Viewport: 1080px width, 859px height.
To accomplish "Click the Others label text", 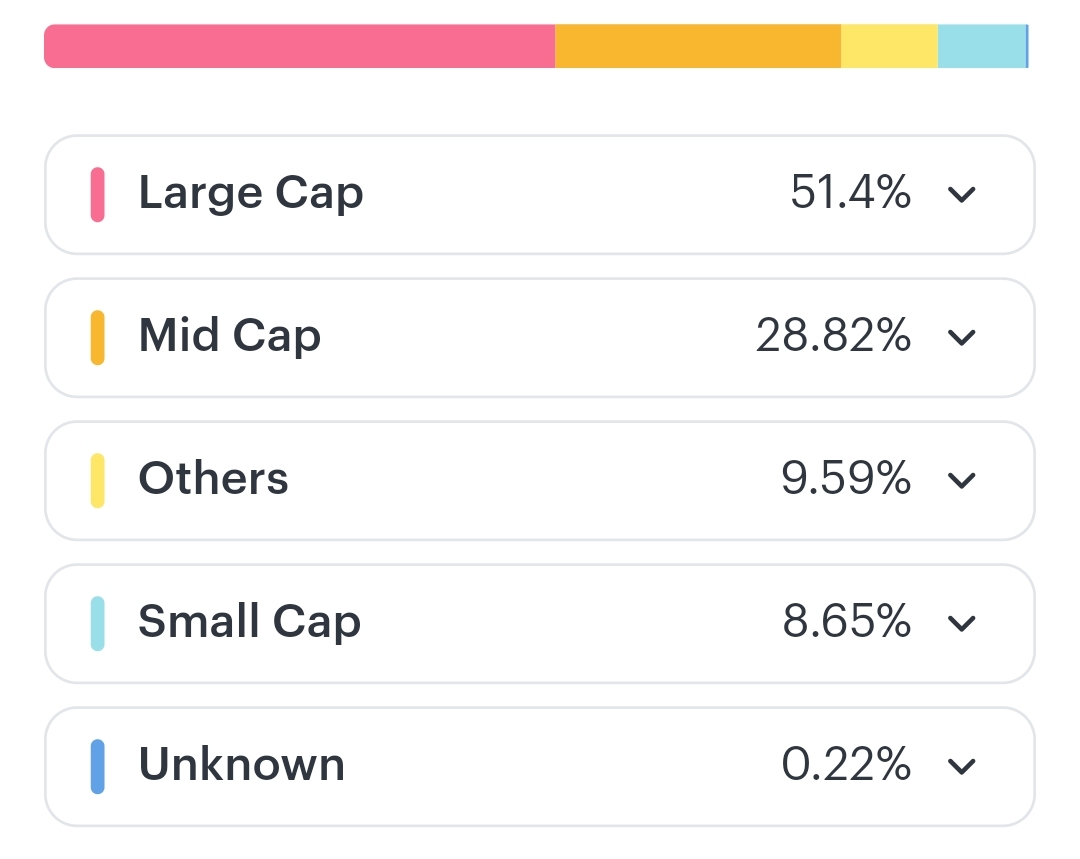I will tap(213, 478).
